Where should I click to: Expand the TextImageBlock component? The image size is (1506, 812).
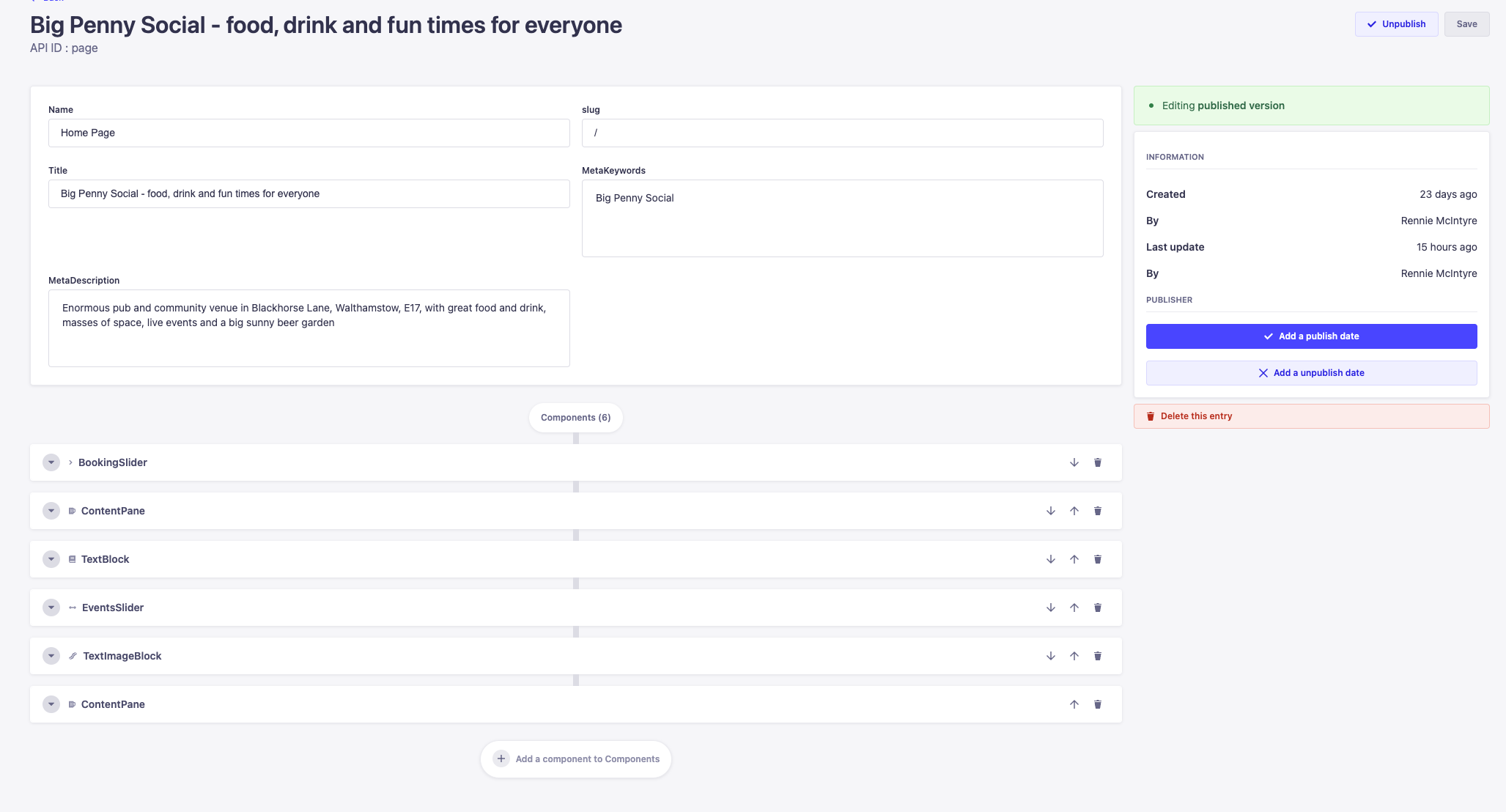[x=51, y=656]
